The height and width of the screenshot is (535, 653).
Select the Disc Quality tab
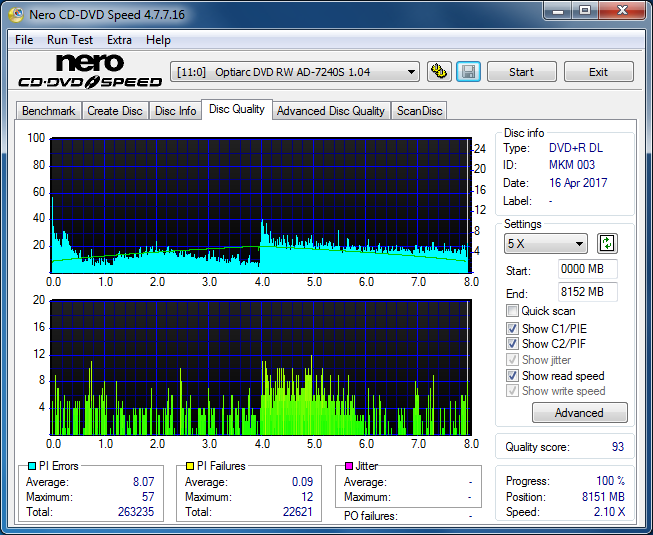click(x=237, y=109)
